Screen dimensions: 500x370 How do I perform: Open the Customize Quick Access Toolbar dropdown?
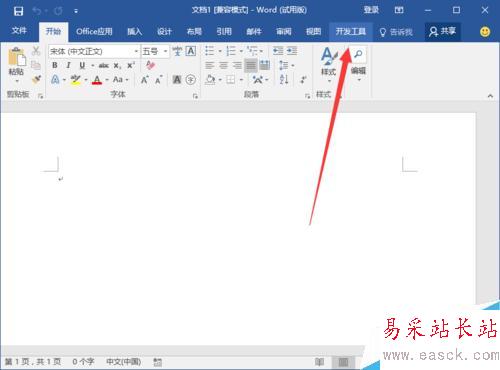click(76, 11)
